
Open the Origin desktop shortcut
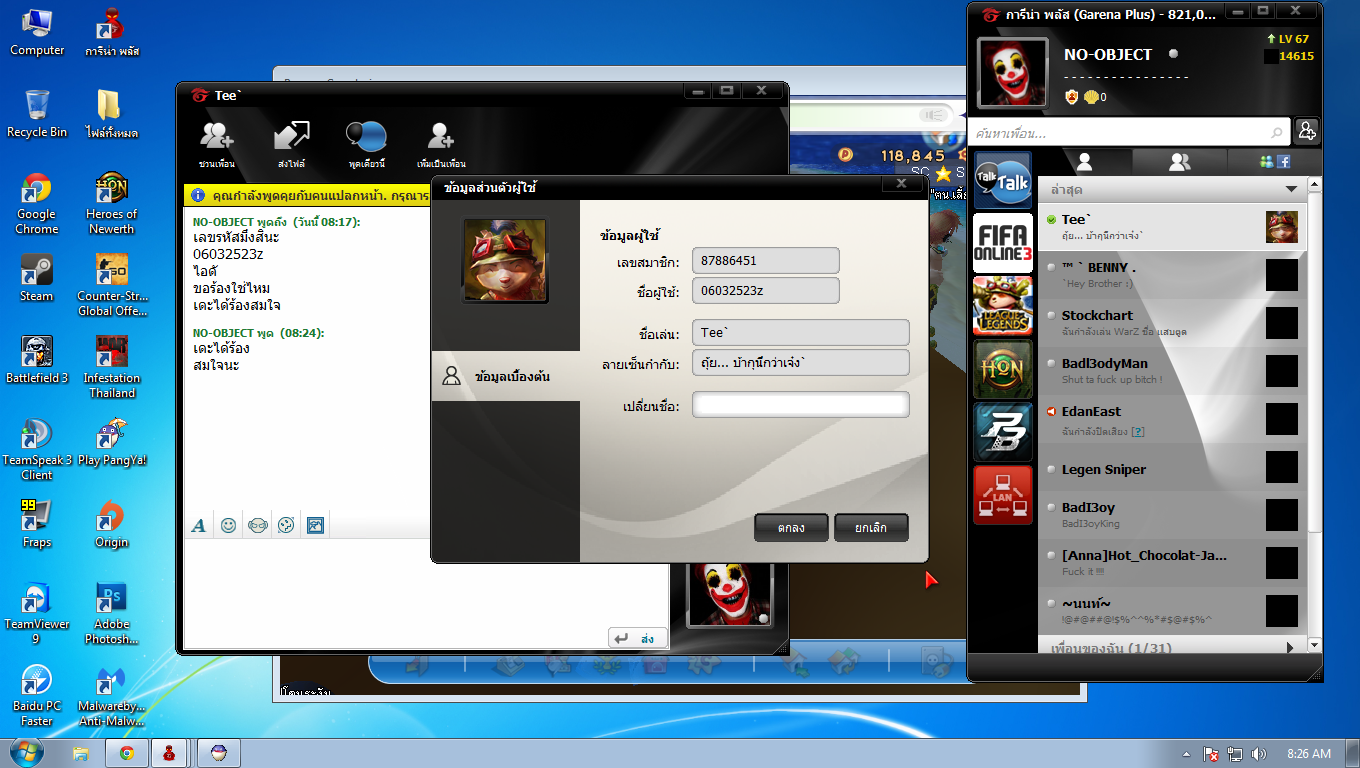click(111, 524)
